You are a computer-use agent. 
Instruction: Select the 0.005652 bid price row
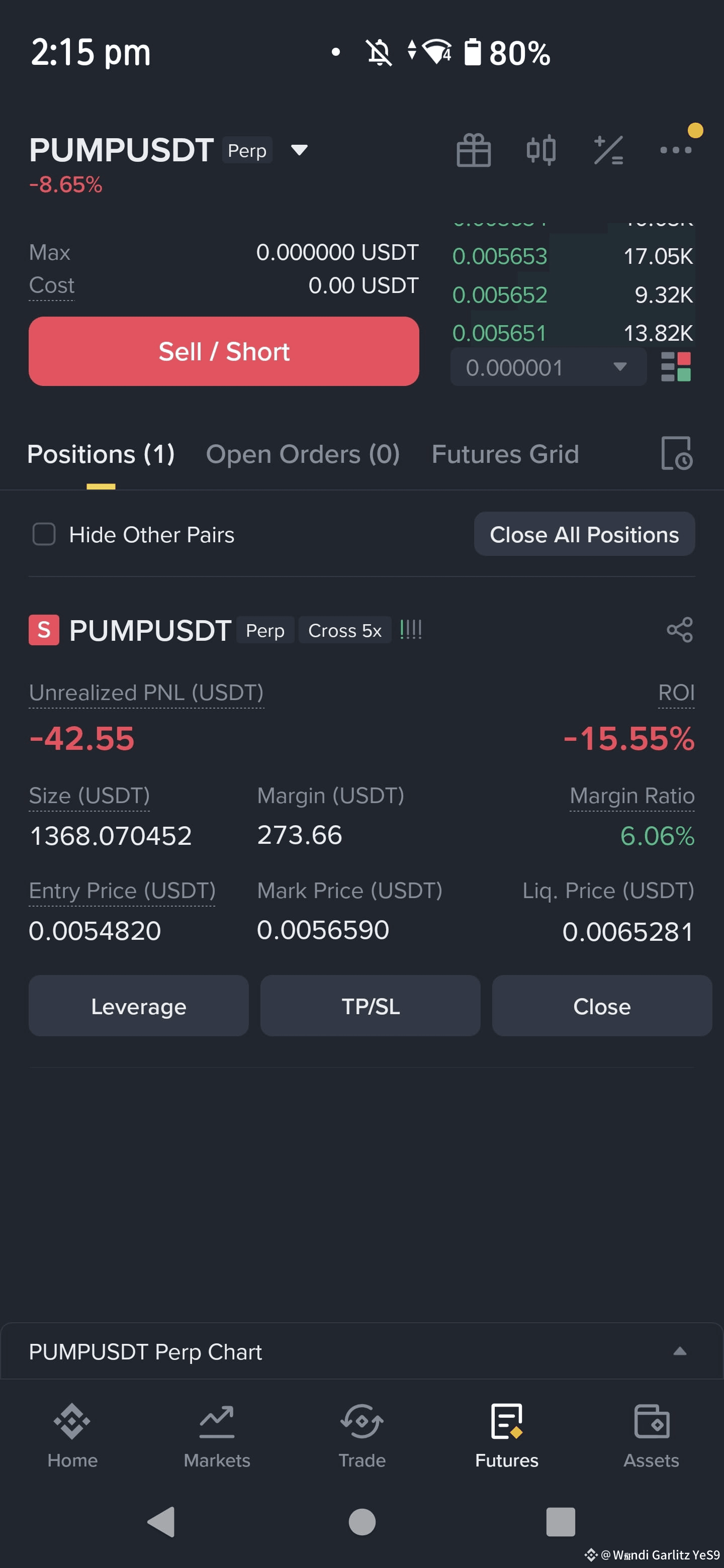[572, 295]
